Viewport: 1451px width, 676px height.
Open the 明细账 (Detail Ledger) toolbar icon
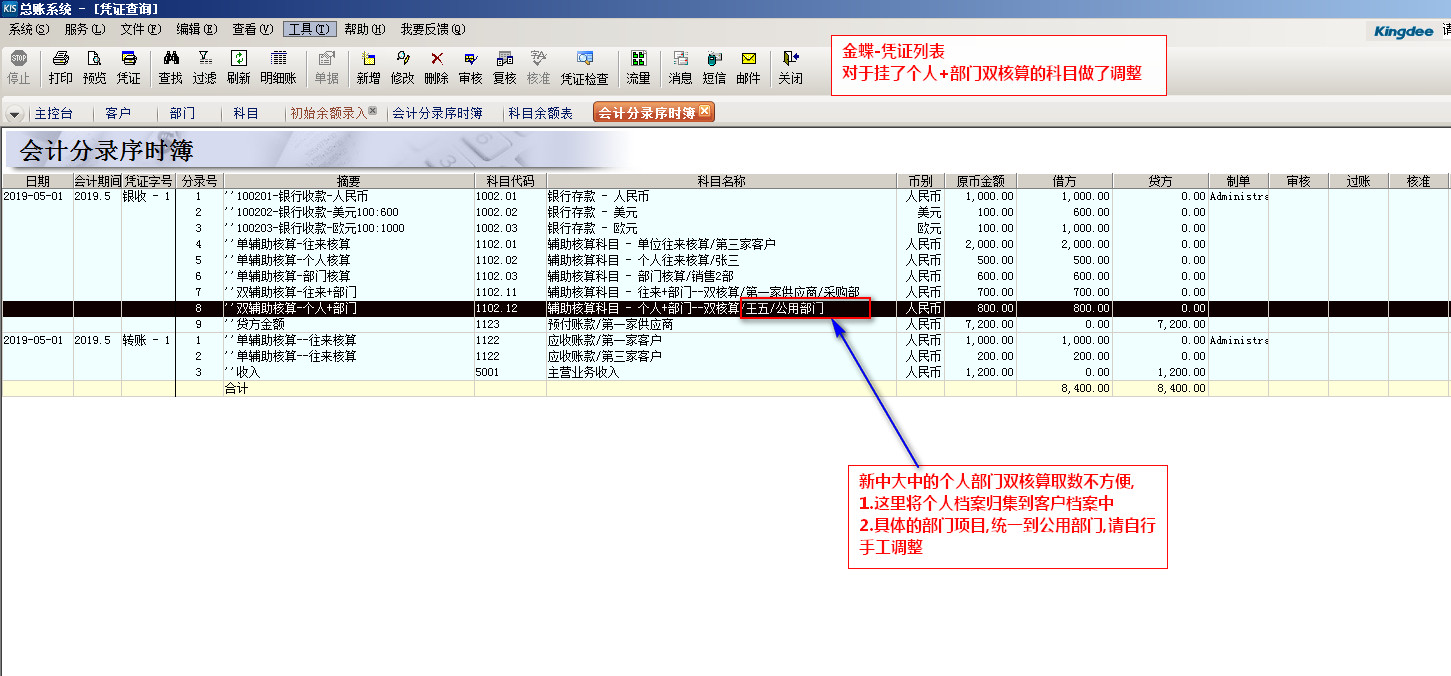(278, 67)
